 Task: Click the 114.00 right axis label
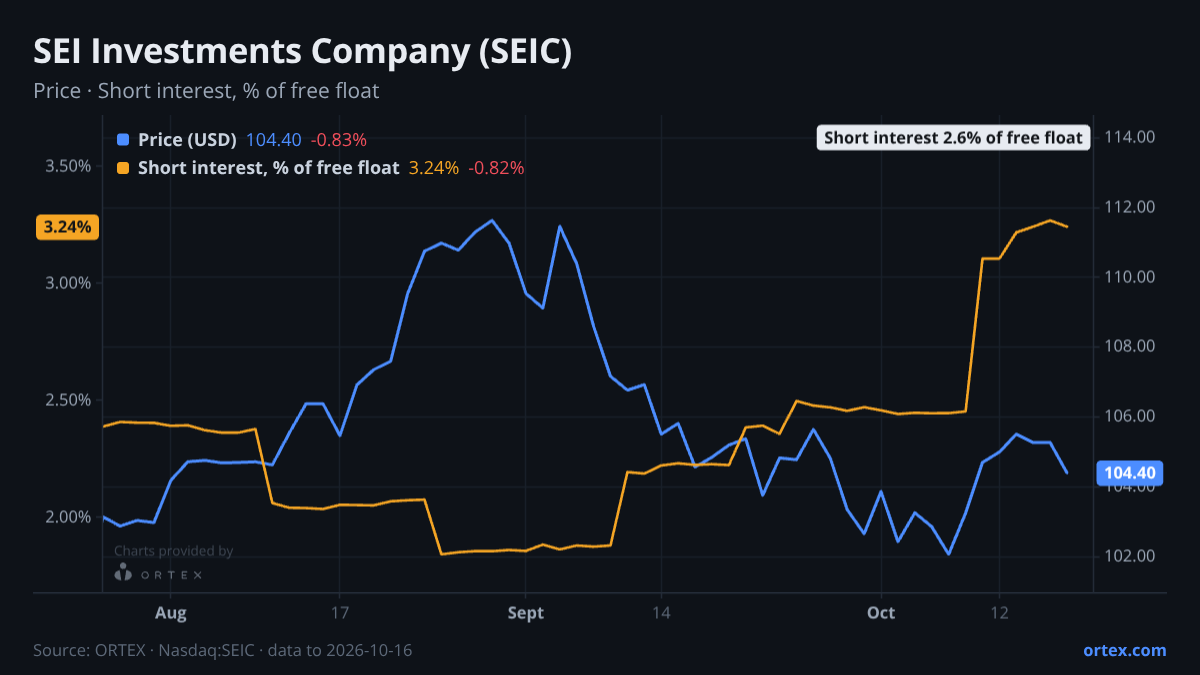pos(1130,137)
